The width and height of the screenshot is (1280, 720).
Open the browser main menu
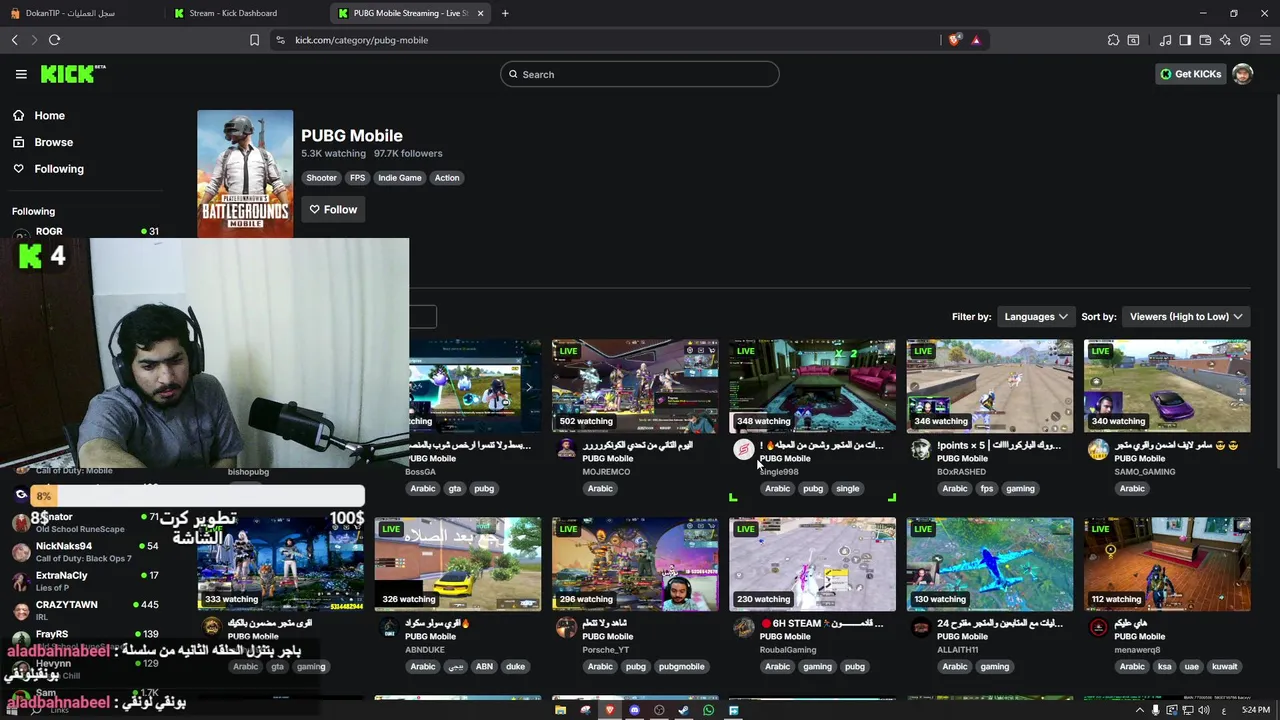pos(1266,40)
